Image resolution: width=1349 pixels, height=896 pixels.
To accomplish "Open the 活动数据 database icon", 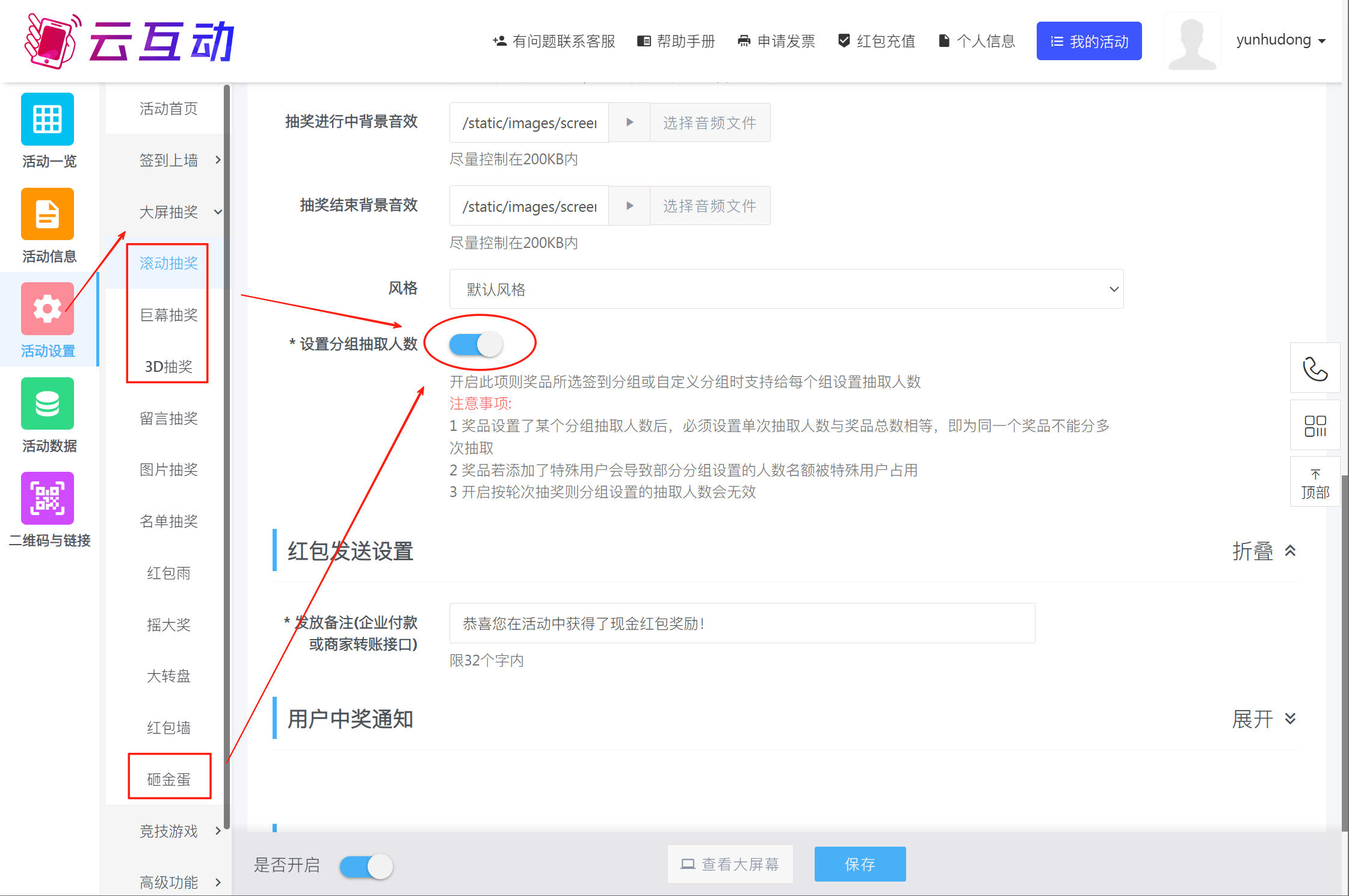I will [x=48, y=403].
